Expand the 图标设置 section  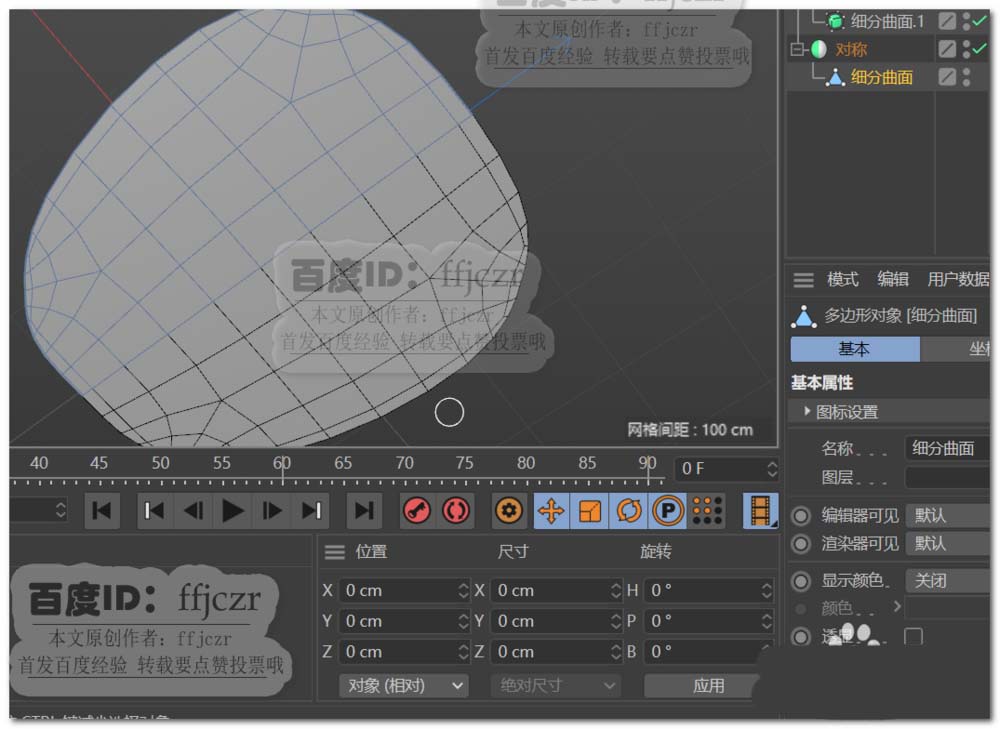pos(807,412)
